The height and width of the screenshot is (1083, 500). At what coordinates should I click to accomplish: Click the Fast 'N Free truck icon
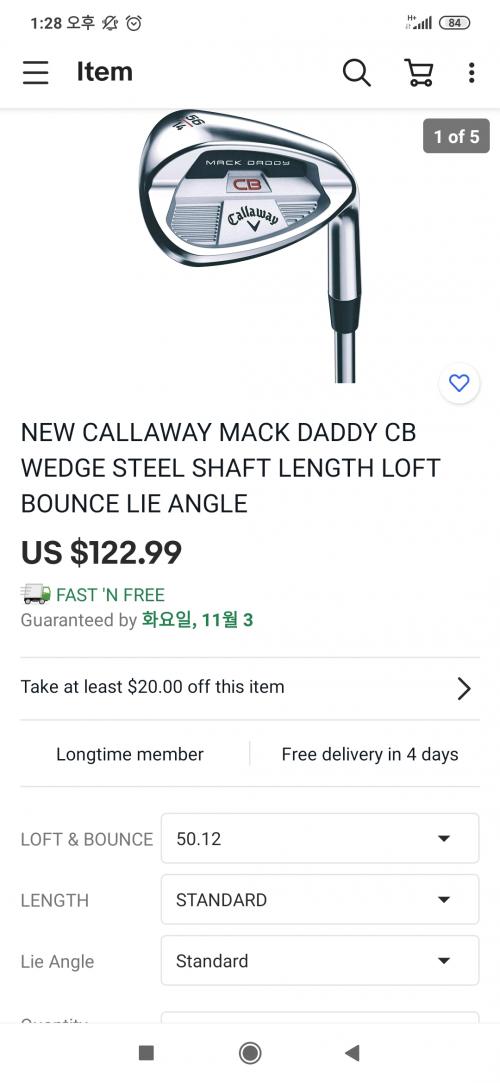[36, 594]
